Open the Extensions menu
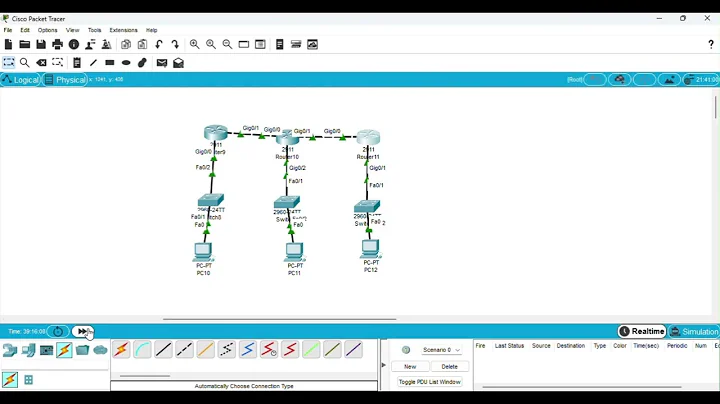This screenshot has height=404, width=720. coord(124,30)
